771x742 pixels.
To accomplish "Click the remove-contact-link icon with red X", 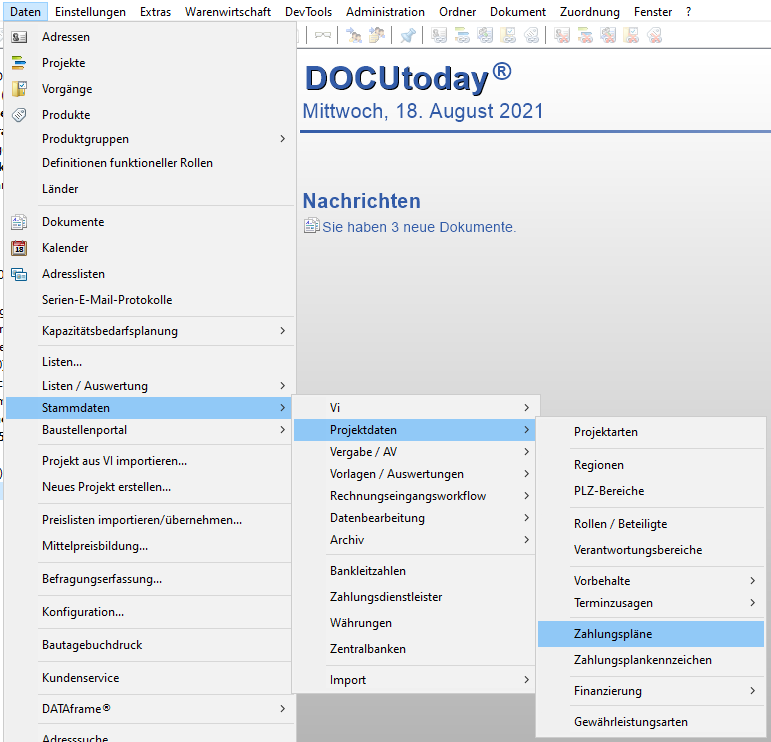I will coord(608,35).
